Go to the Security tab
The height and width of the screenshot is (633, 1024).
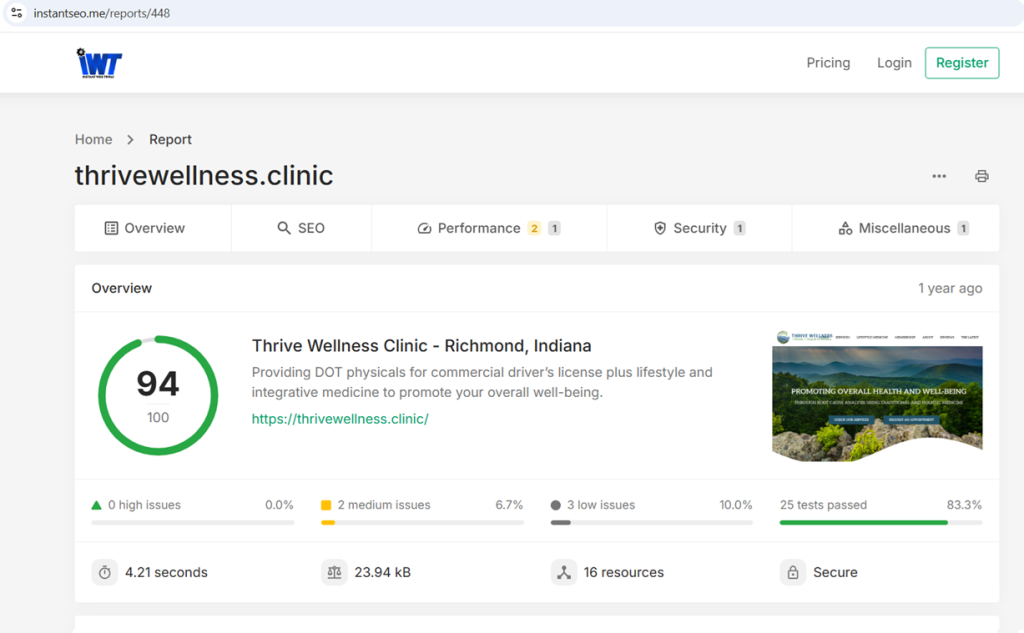point(699,228)
